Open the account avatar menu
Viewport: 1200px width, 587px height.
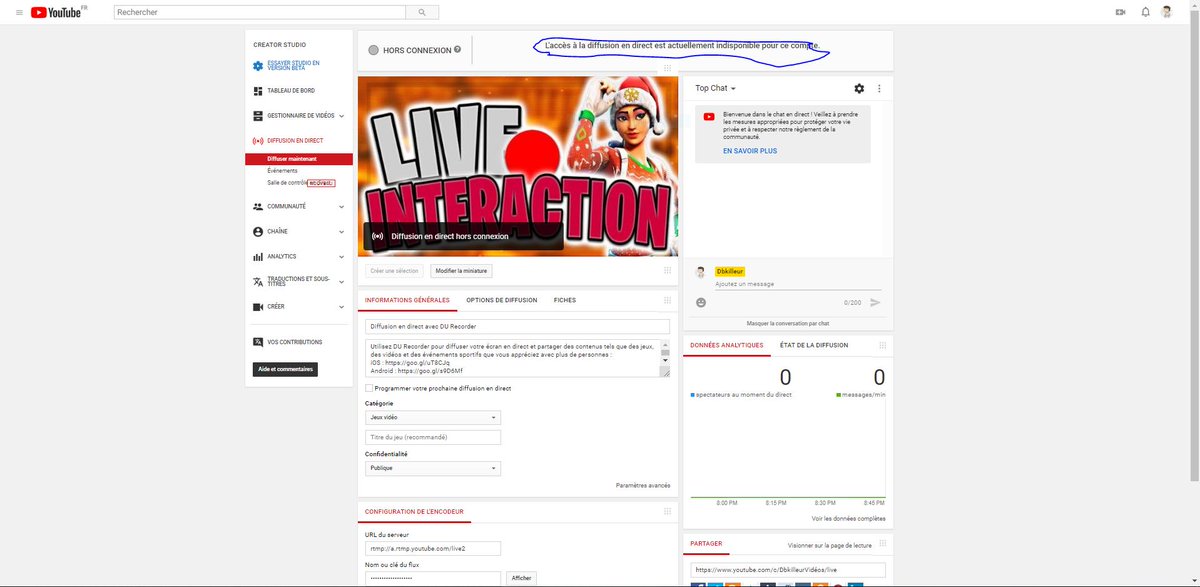click(1169, 12)
